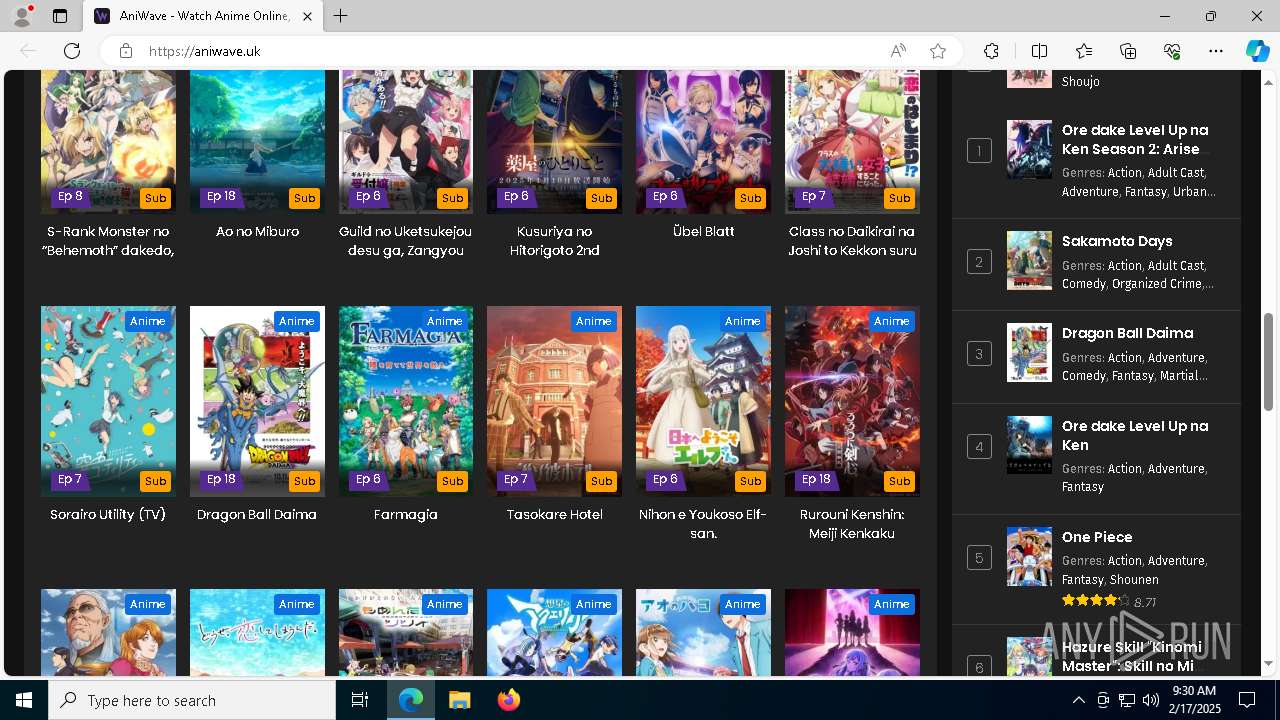Click the Shoujo genre link
This screenshot has height=720, width=1280.
[1081, 82]
